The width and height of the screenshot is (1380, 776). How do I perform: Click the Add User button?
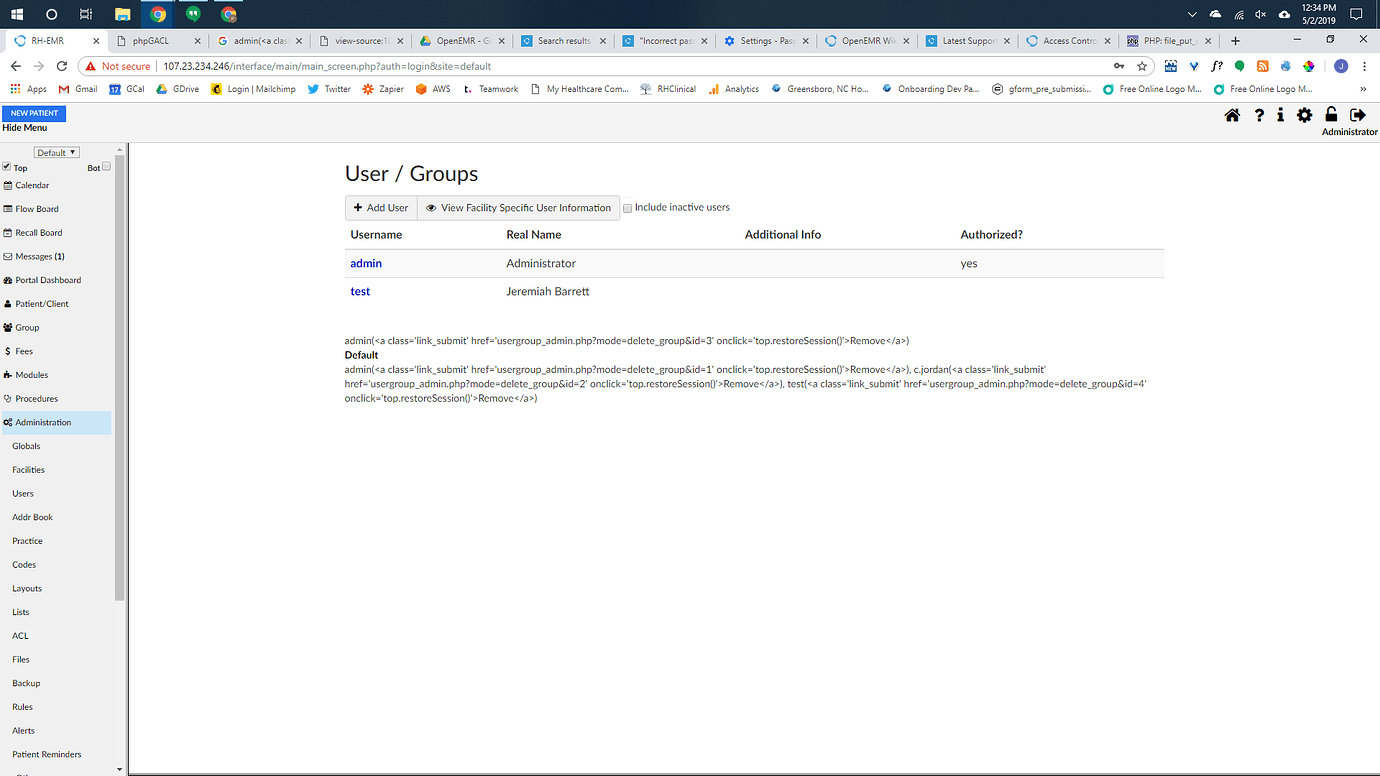tap(380, 207)
